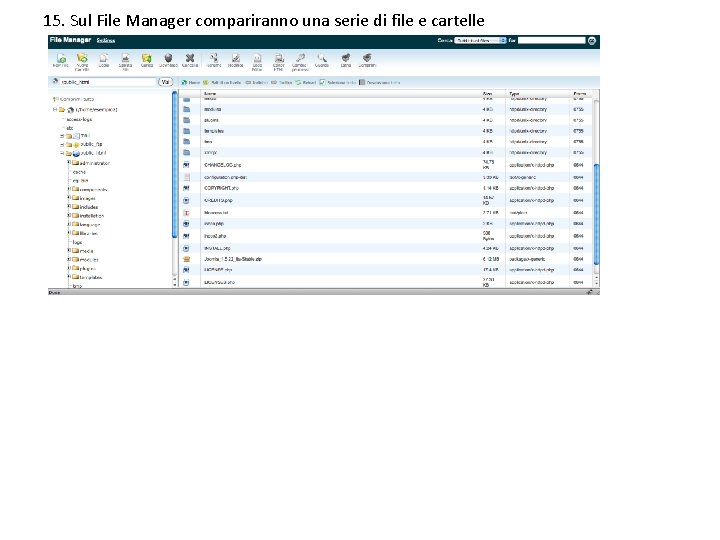Click the Nuova Cartella toolbar icon
The width and height of the screenshot is (720, 540).
[82, 62]
